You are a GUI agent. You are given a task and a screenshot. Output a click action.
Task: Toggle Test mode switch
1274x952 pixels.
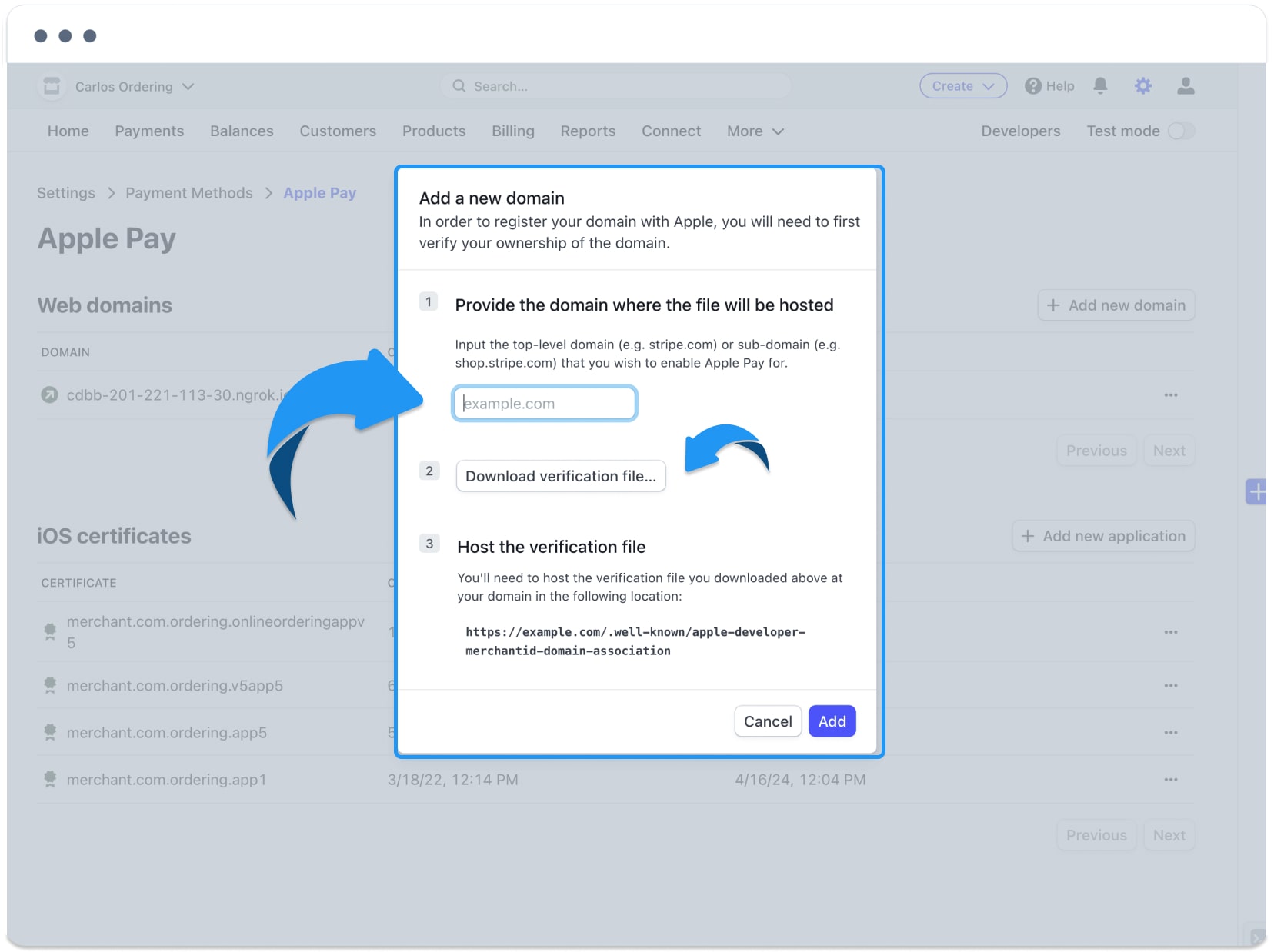click(1181, 131)
